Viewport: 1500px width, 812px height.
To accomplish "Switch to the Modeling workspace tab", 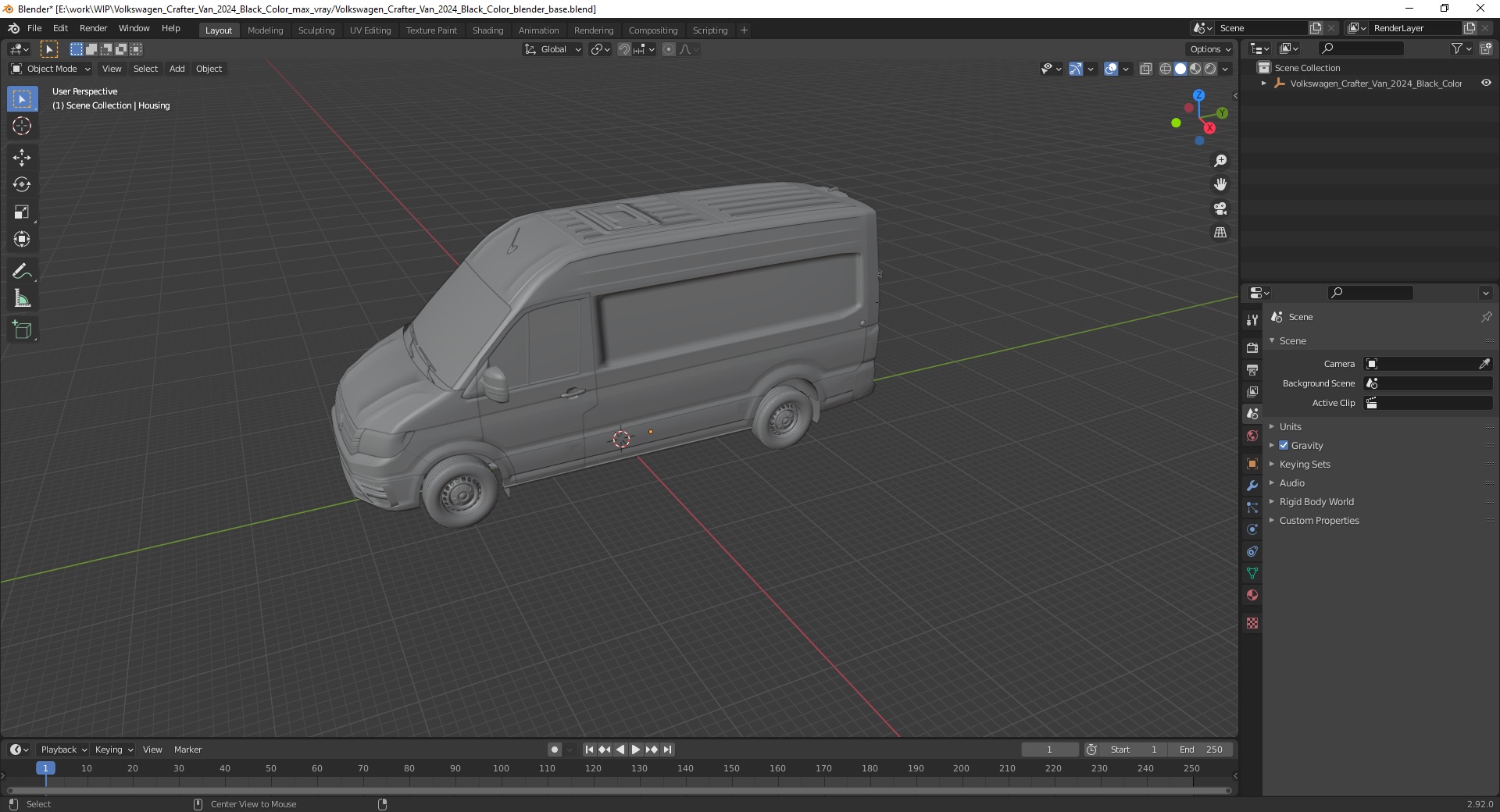I will pos(266,30).
